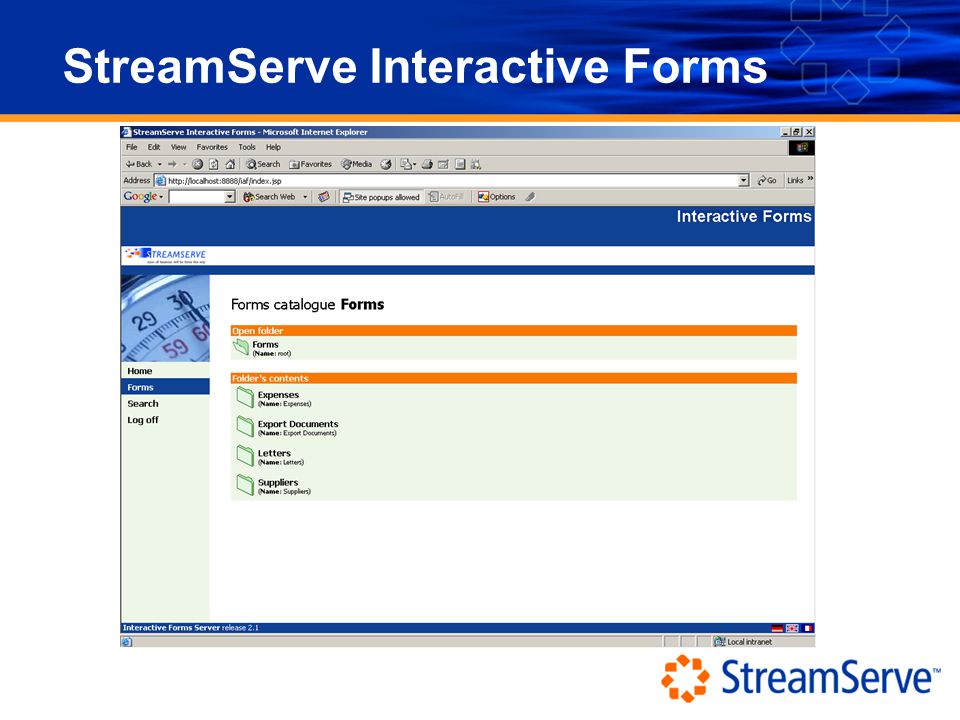Expand the Back button history arrow
Viewport: 960px width, 720px height.
click(160, 164)
